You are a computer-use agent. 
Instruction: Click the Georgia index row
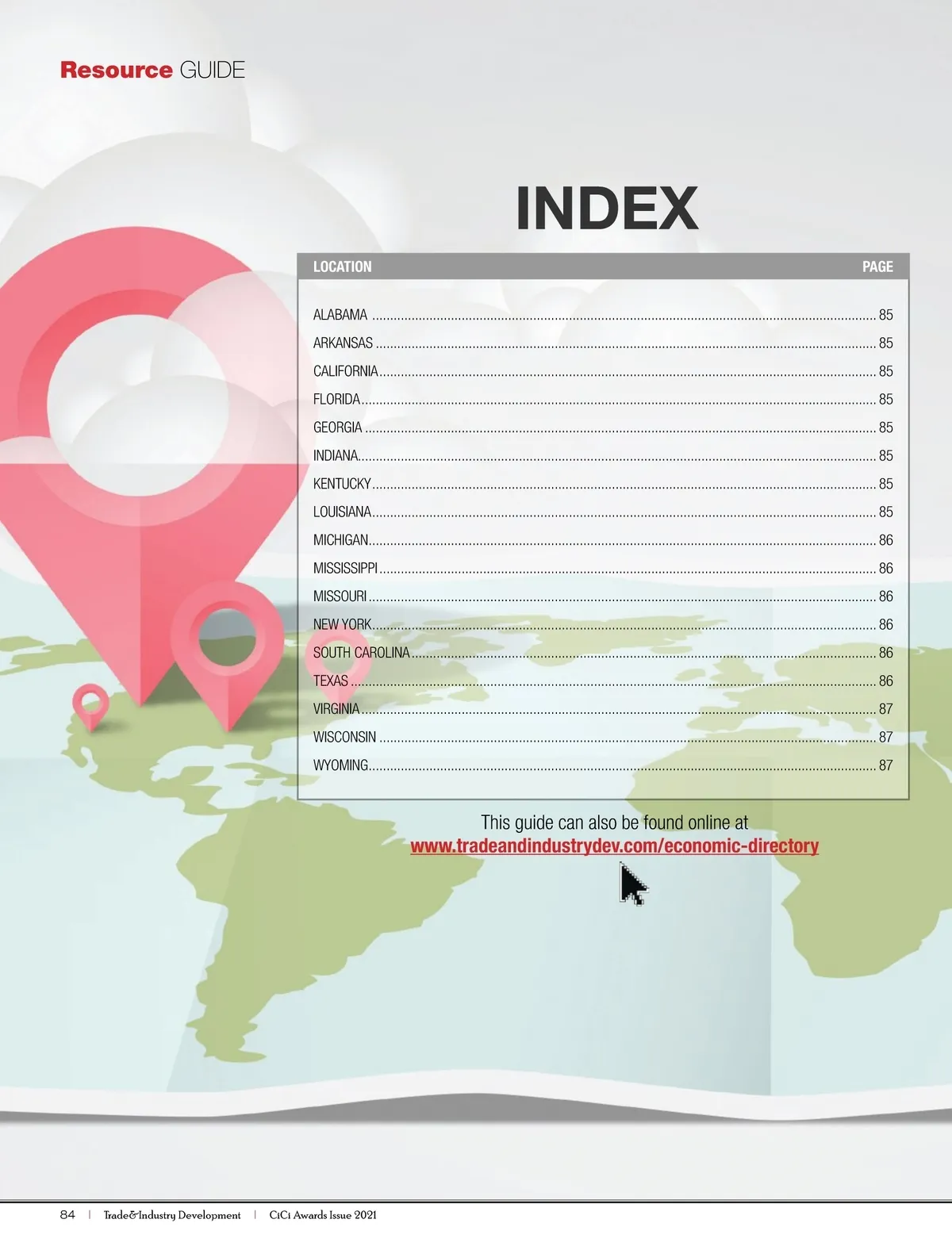338,428
